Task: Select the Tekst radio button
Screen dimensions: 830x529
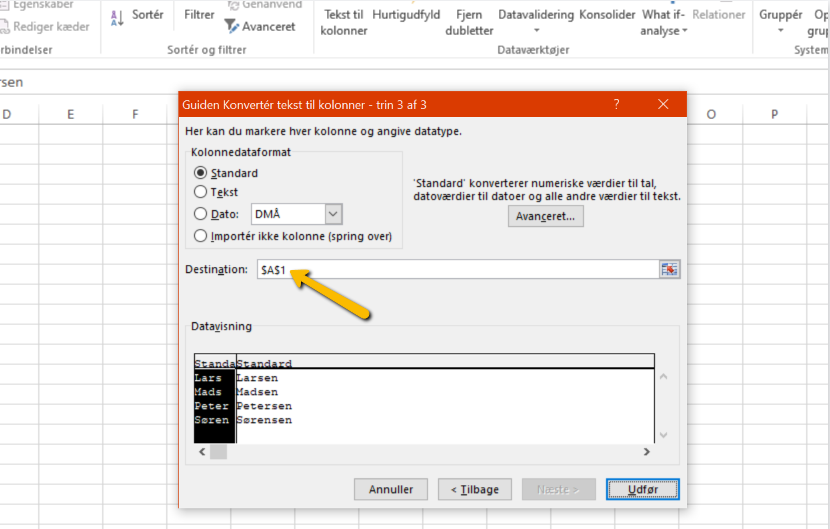Action: point(201,192)
